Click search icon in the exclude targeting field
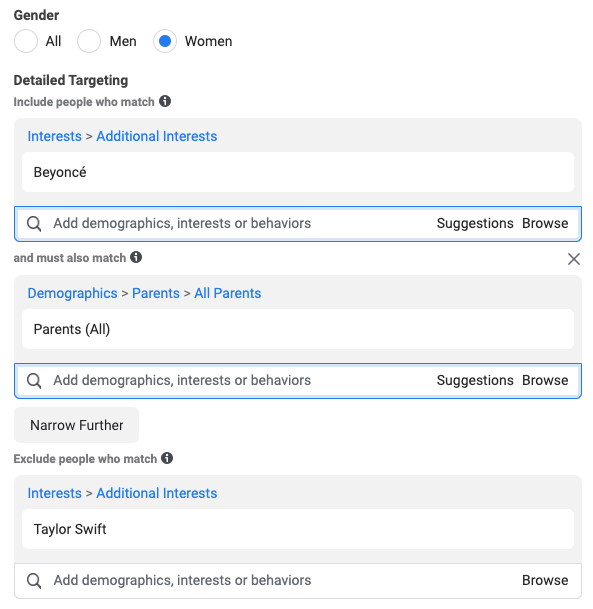Viewport: 593px width, 609px height. point(34,581)
